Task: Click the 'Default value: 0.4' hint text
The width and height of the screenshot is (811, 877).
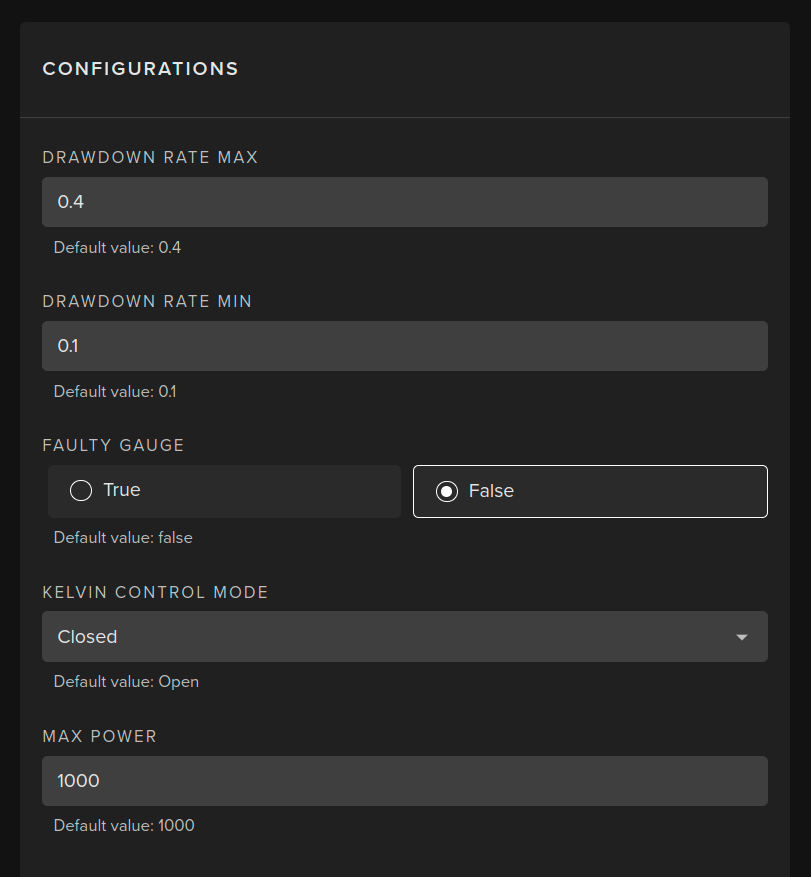Action: pos(117,247)
